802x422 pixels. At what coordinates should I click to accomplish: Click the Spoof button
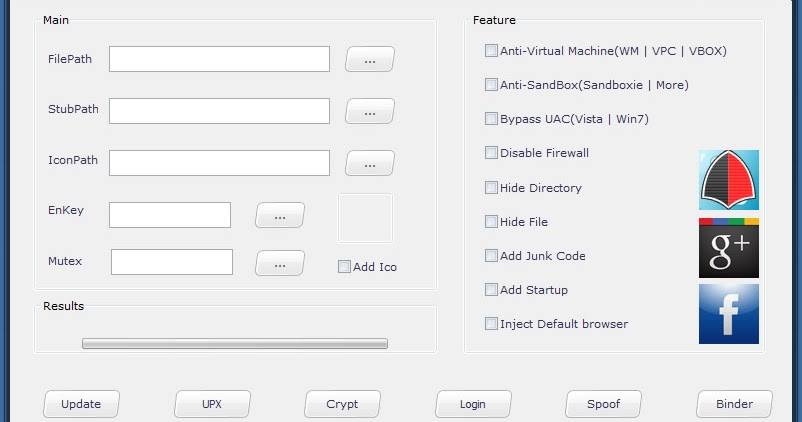(x=604, y=404)
